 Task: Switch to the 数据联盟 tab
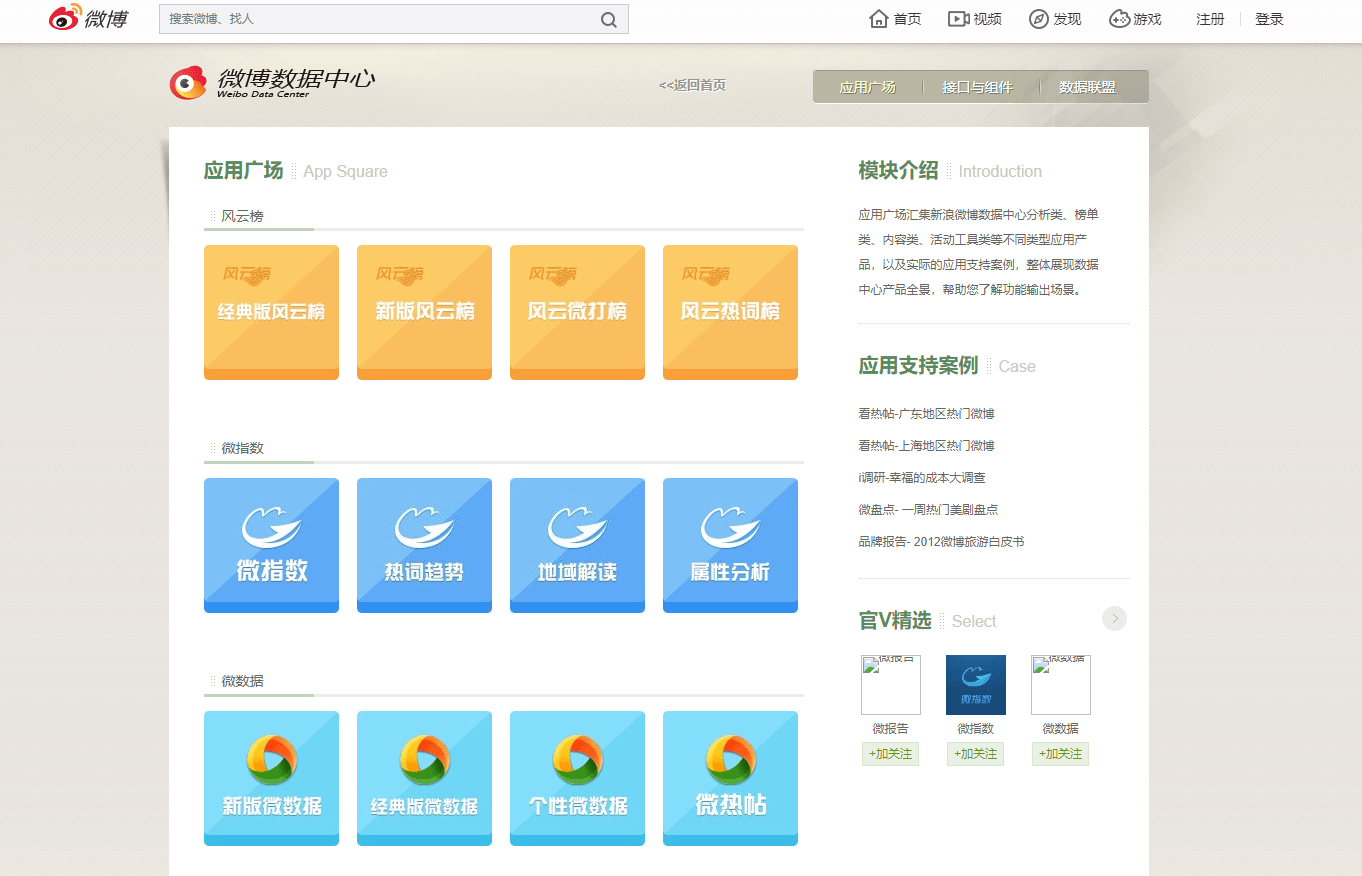tap(1087, 87)
